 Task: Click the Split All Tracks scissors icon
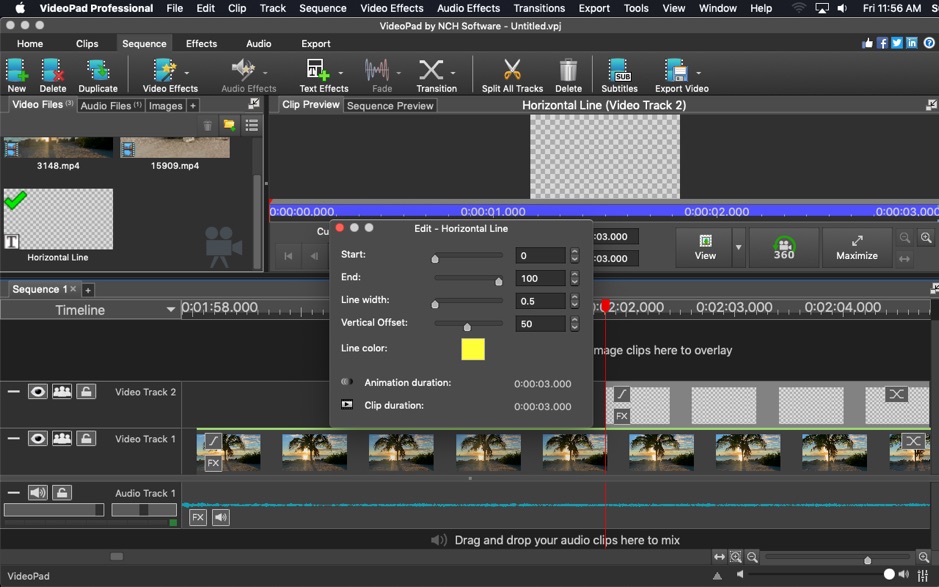[x=513, y=68]
